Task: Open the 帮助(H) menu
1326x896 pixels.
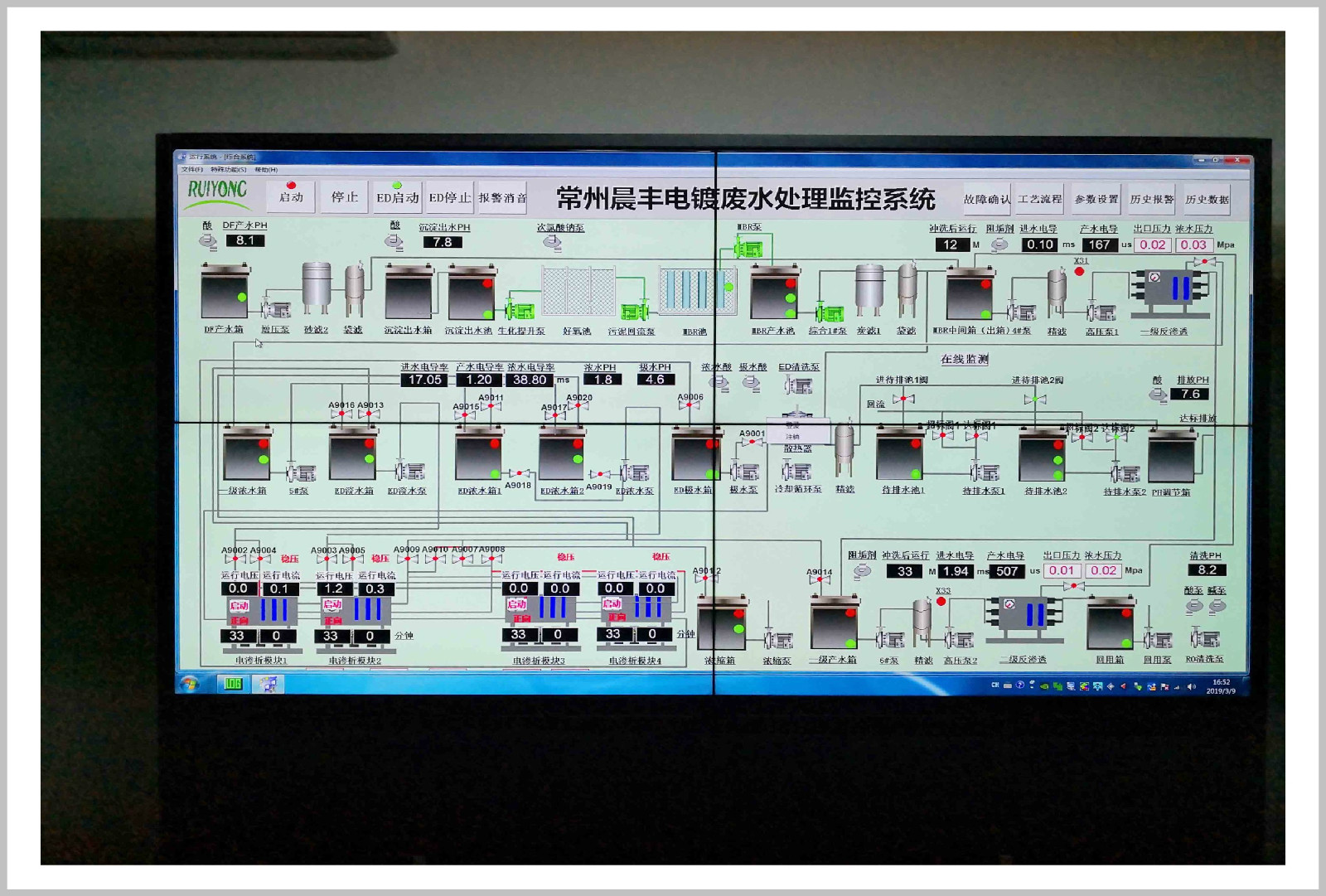Action: (266, 169)
